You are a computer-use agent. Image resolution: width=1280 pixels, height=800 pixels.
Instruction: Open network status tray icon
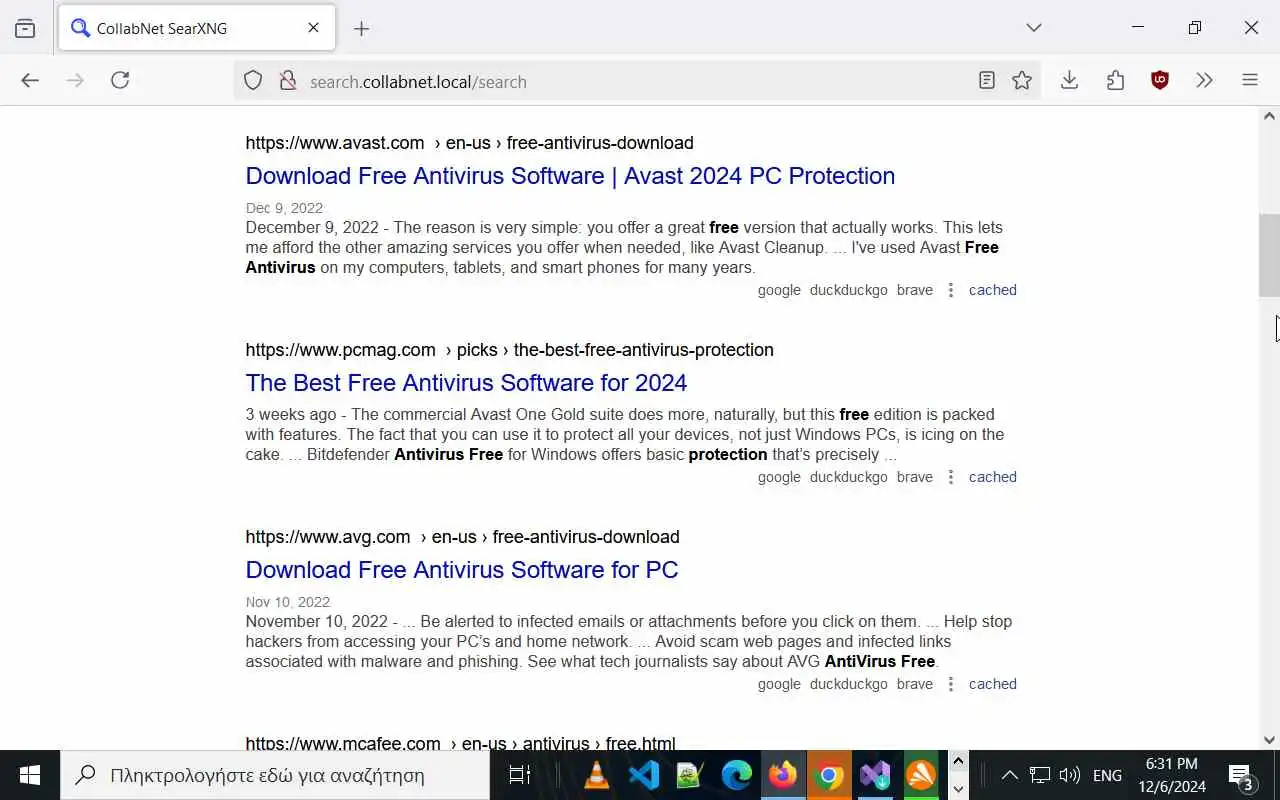1040,775
